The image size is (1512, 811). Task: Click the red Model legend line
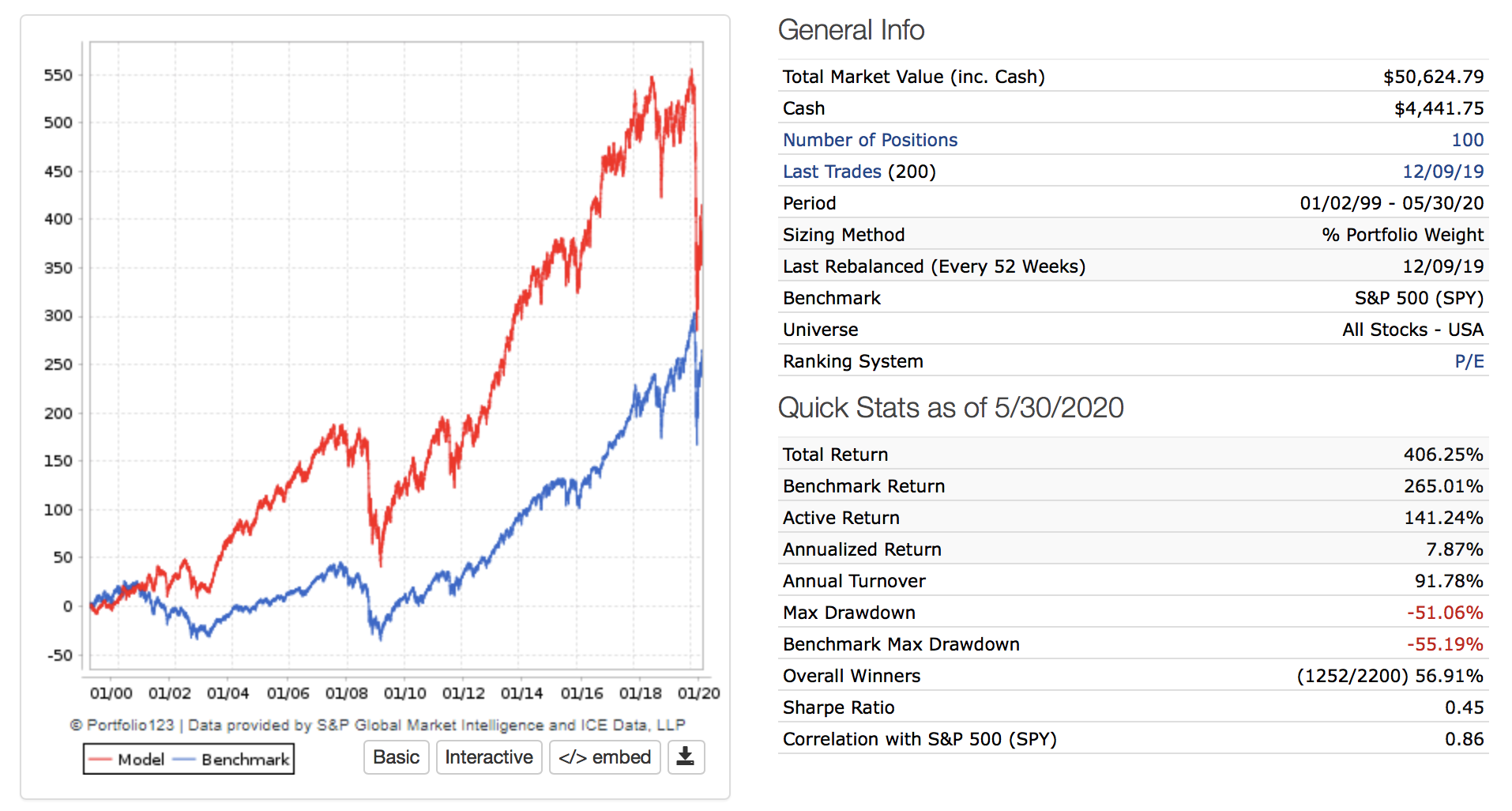point(100,760)
